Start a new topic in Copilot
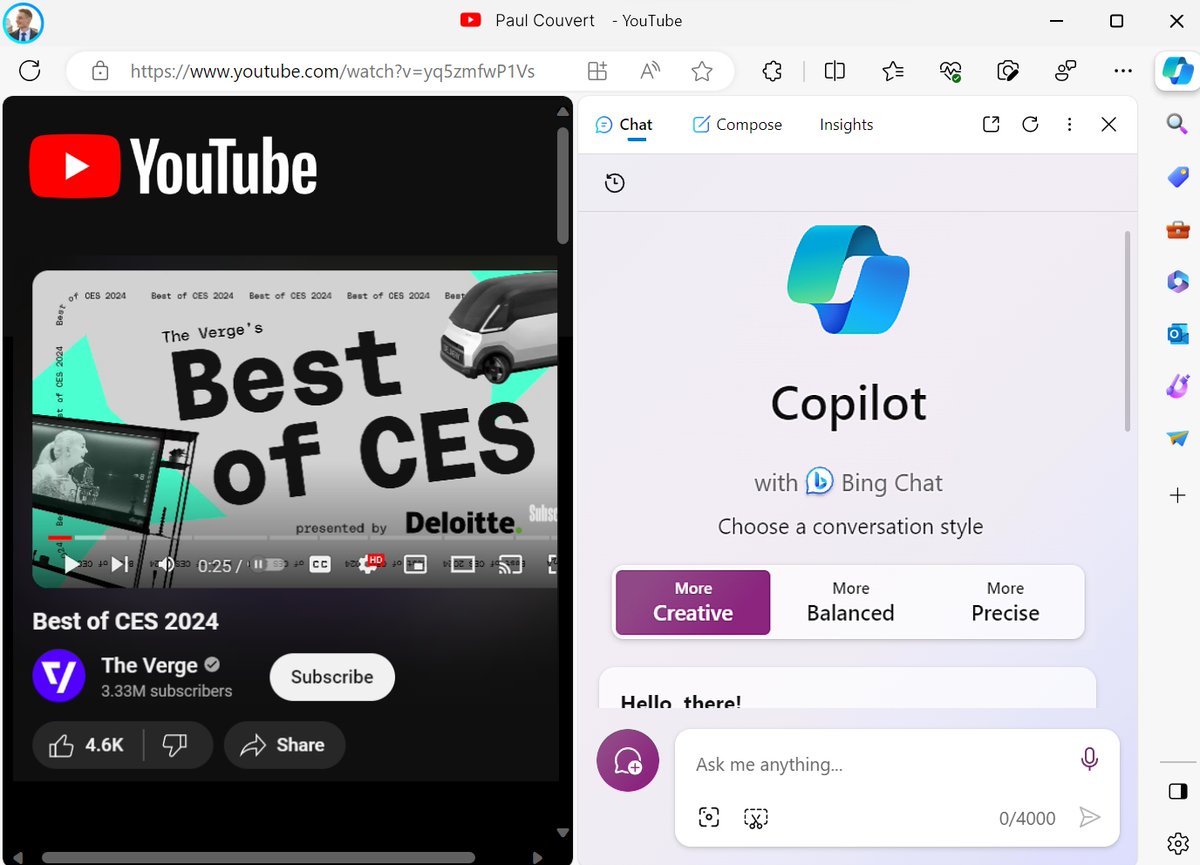Image resolution: width=1200 pixels, height=865 pixels. click(x=628, y=761)
